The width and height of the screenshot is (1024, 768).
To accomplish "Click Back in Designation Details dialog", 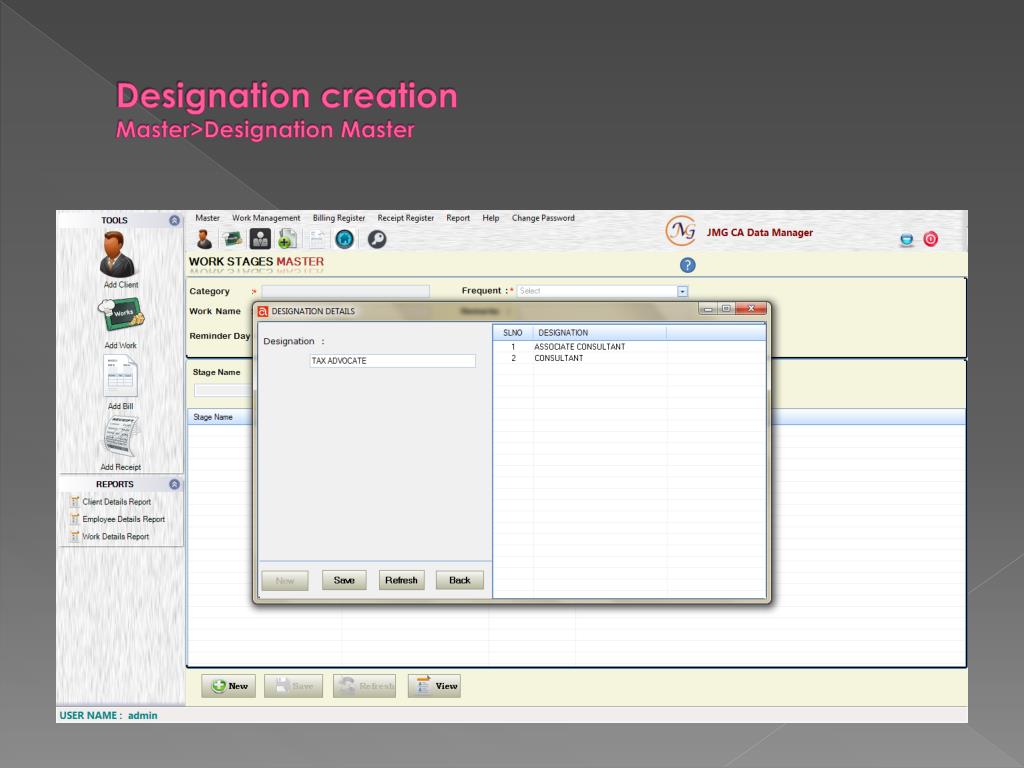I will click(460, 580).
